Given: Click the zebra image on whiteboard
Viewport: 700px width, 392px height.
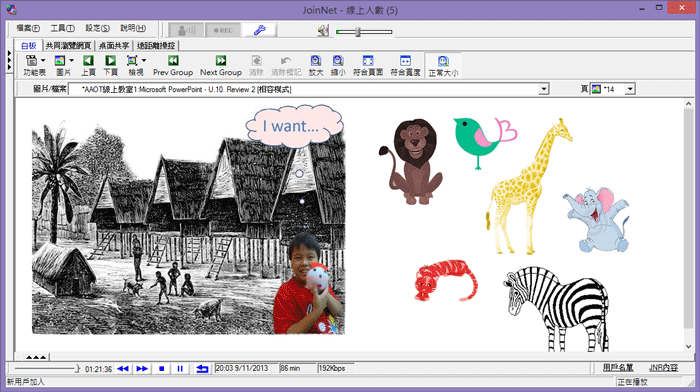Looking at the screenshot, I should (557, 309).
